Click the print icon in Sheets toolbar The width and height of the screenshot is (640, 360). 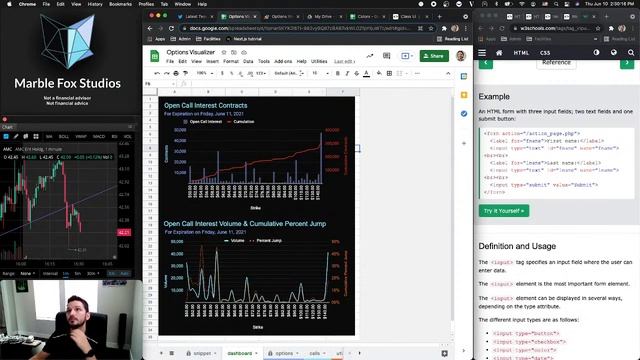(x=176, y=73)
